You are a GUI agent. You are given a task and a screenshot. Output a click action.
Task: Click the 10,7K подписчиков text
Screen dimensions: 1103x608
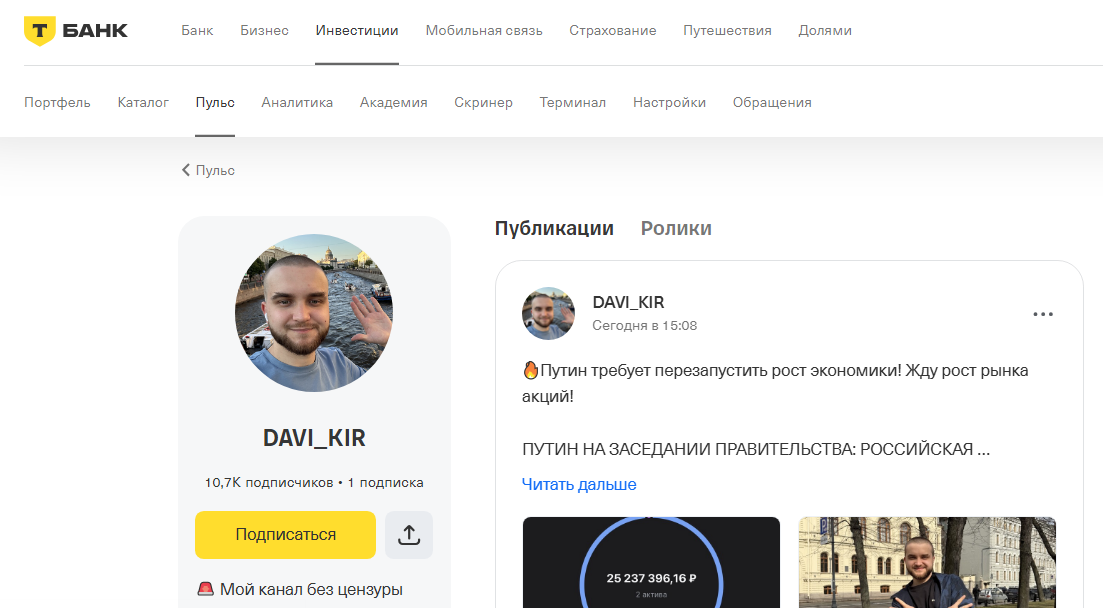[x=269, y=483]
